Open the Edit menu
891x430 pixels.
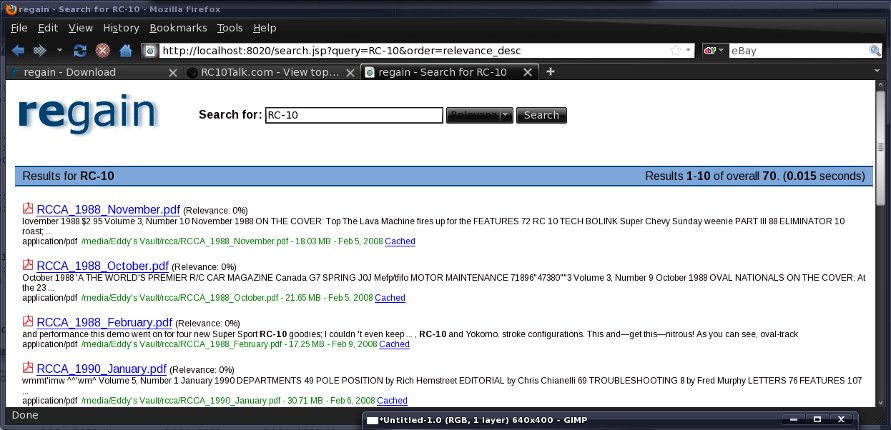48,28
